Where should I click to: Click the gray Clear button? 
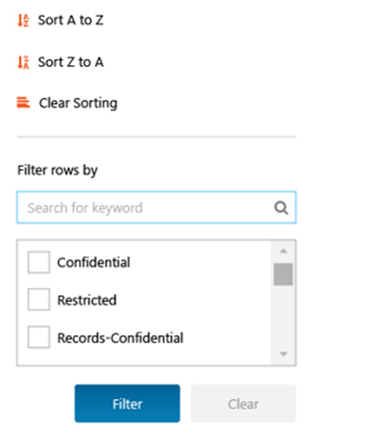(243, 404)
